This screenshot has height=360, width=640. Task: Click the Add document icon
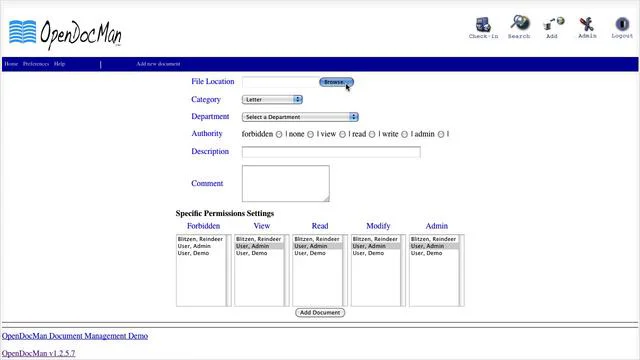coord(553,28)
